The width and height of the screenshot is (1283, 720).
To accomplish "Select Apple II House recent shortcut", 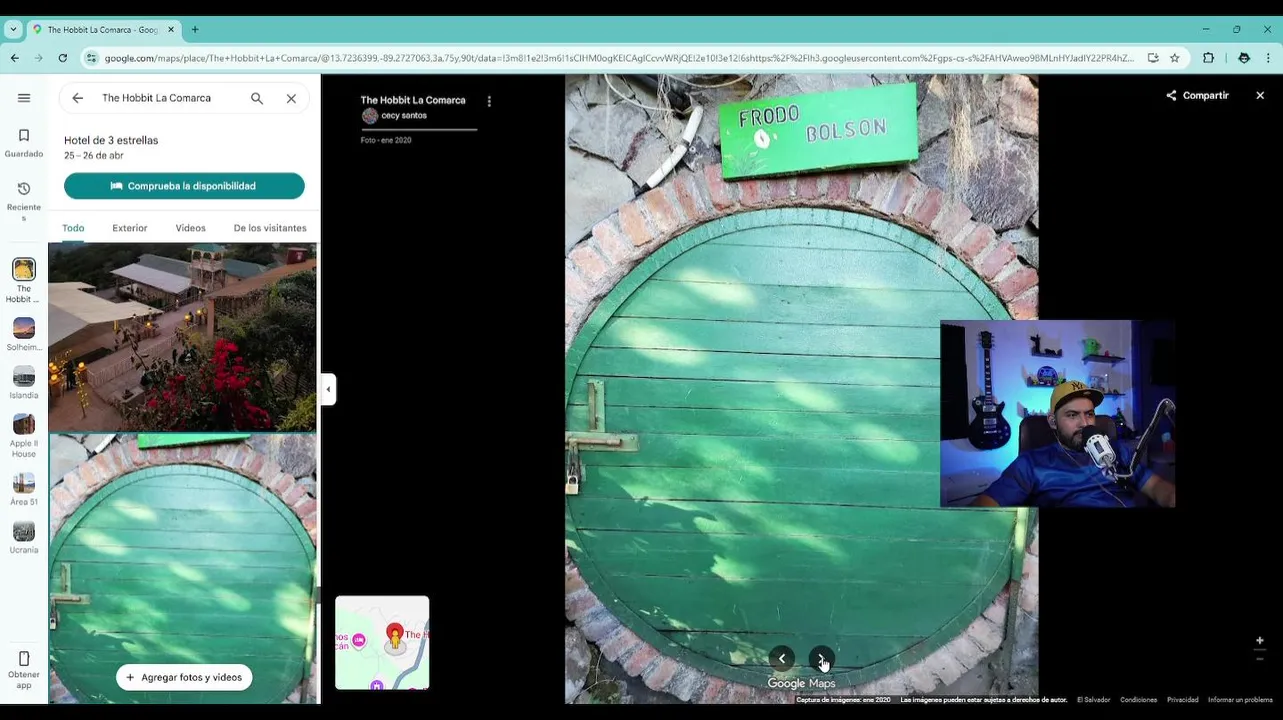I will click(x=24, y=436).
